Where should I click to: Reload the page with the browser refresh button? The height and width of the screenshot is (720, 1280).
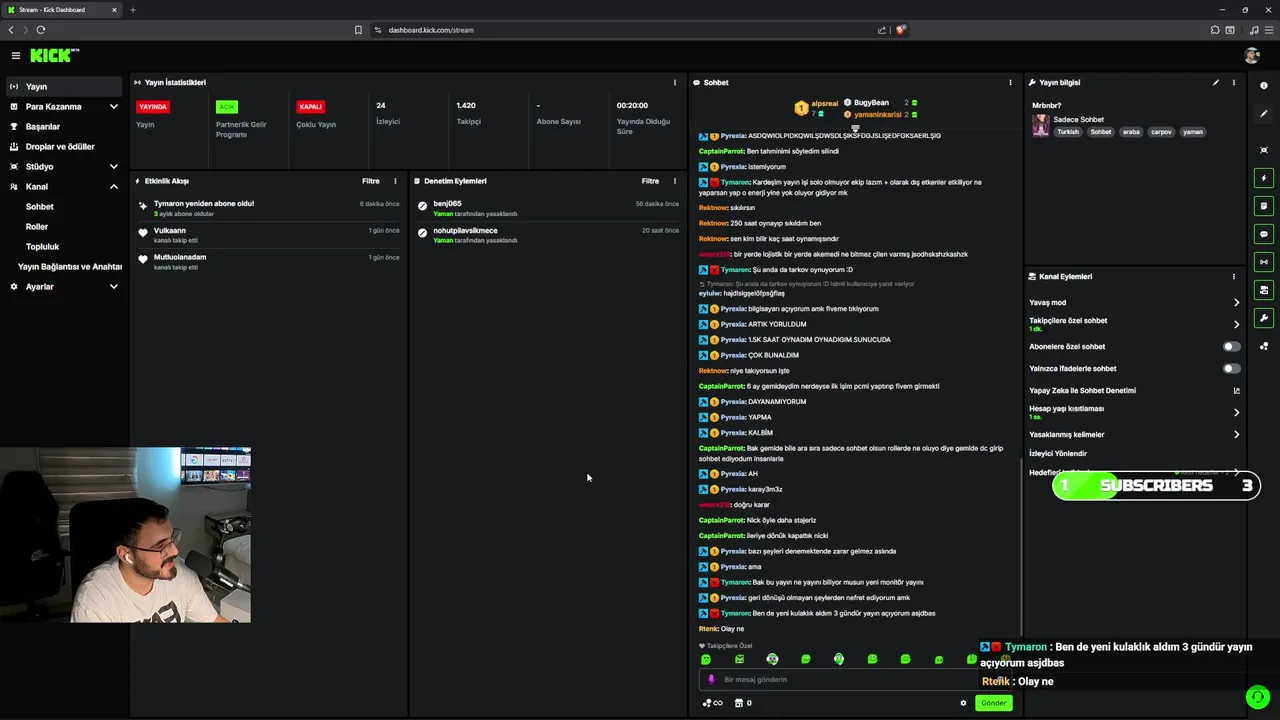(x=41, y=30)
